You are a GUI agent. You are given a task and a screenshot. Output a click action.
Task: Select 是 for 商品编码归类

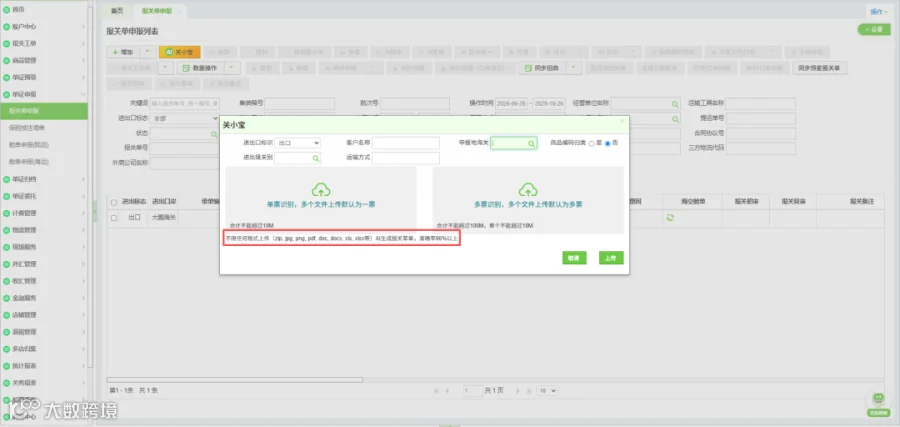click(x=591, y=143)
